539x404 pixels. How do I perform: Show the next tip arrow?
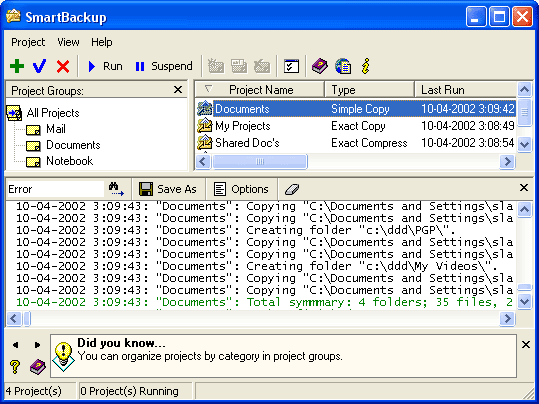point(37,345)
